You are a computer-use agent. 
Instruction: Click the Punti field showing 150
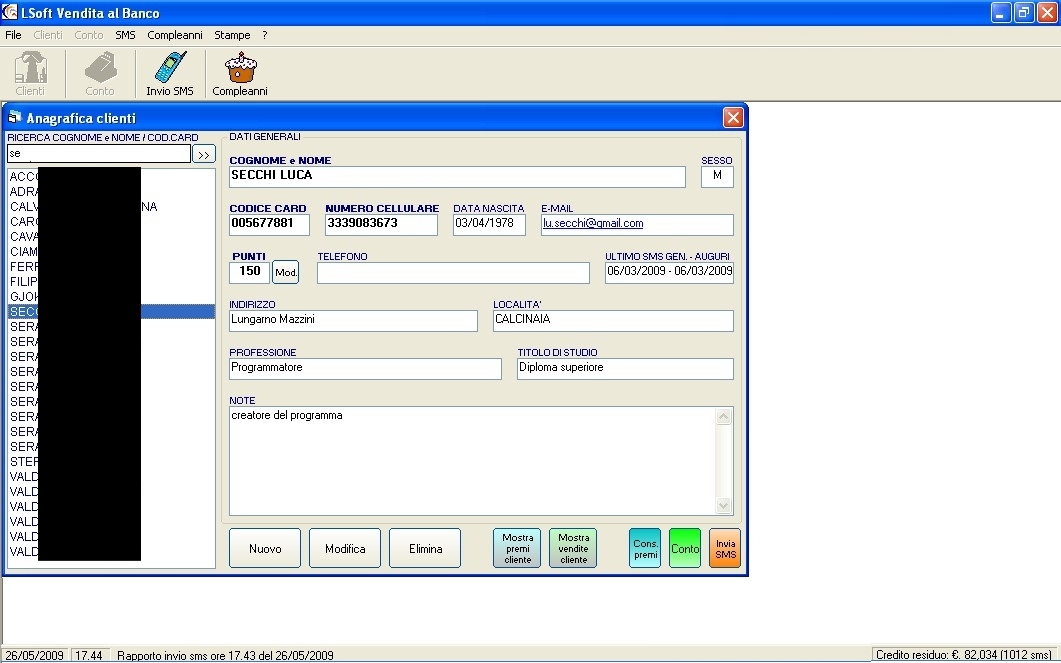coord(250,273)
